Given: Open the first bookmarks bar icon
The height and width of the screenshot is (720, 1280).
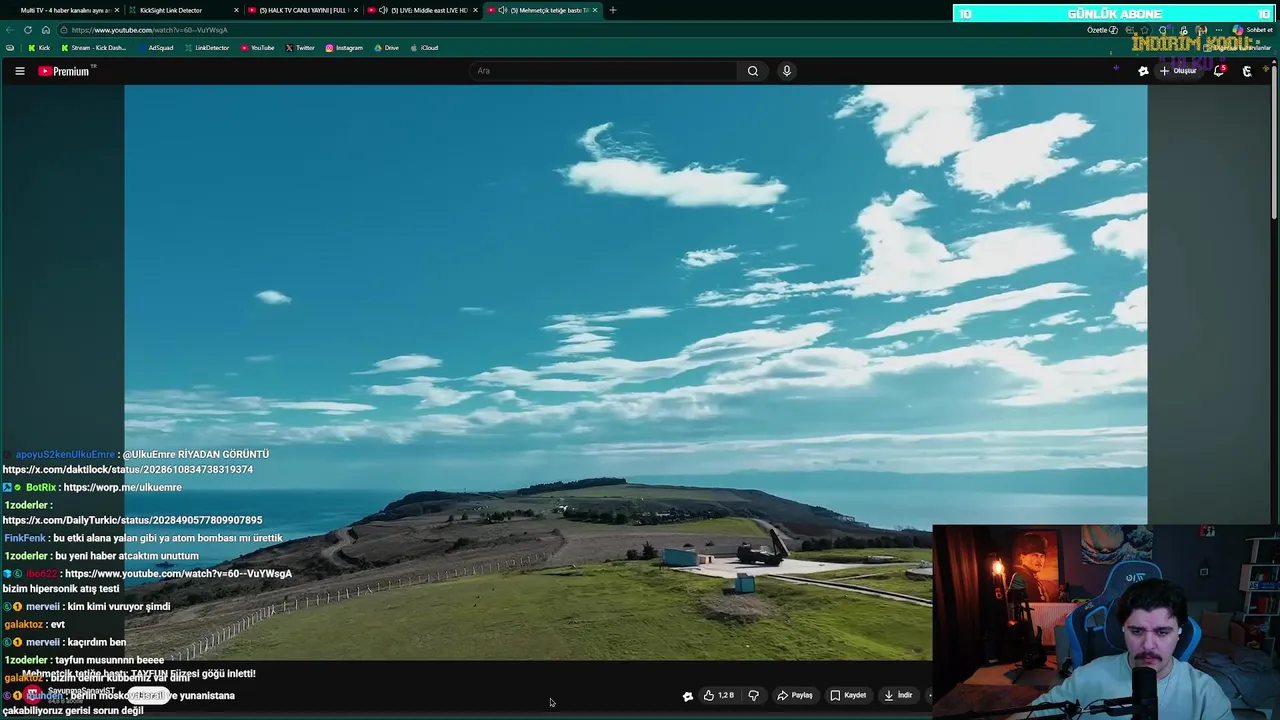Looking at the screenshot, I should pos(10,48).
